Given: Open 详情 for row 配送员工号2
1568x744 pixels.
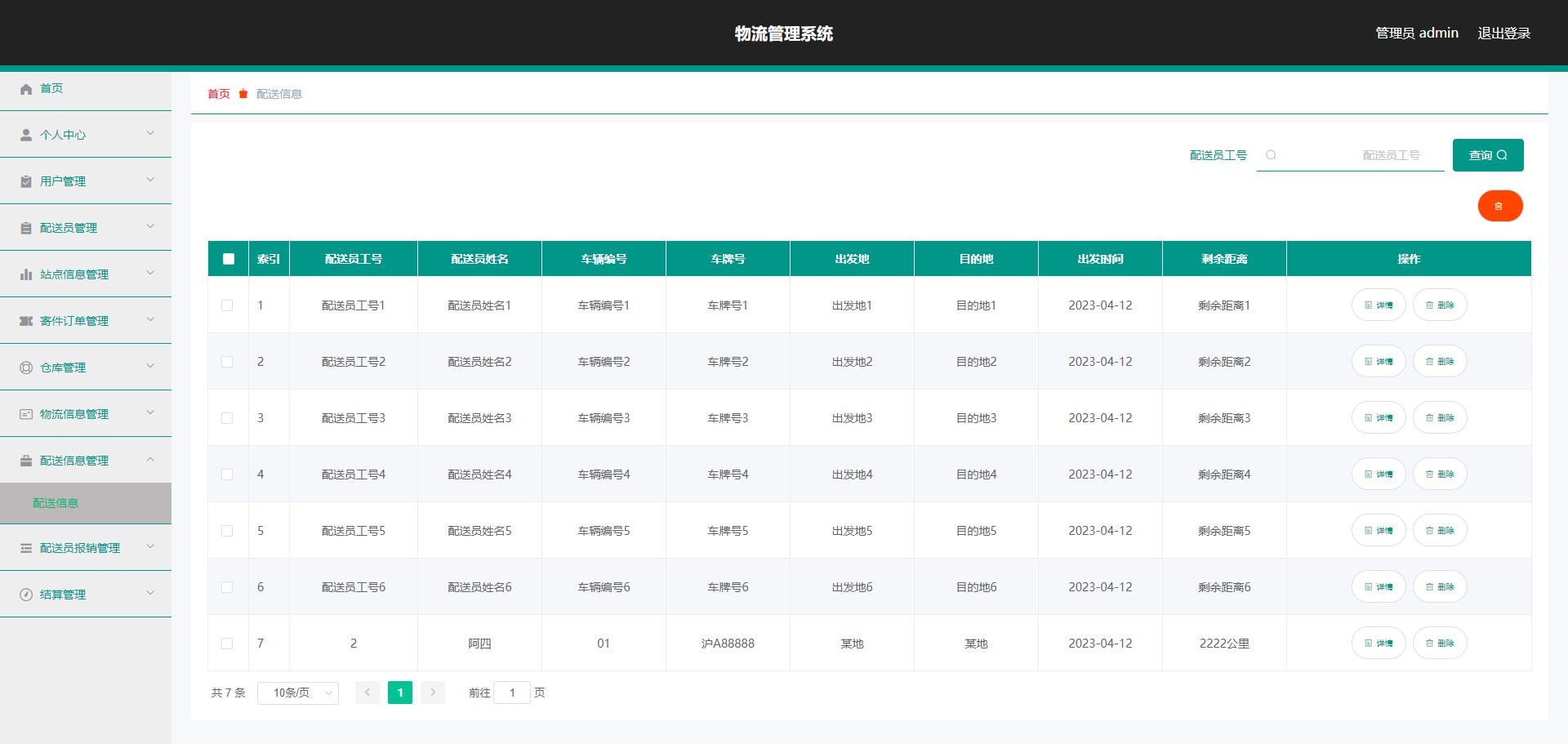Looking at the screenshot, I should 1379,361.
